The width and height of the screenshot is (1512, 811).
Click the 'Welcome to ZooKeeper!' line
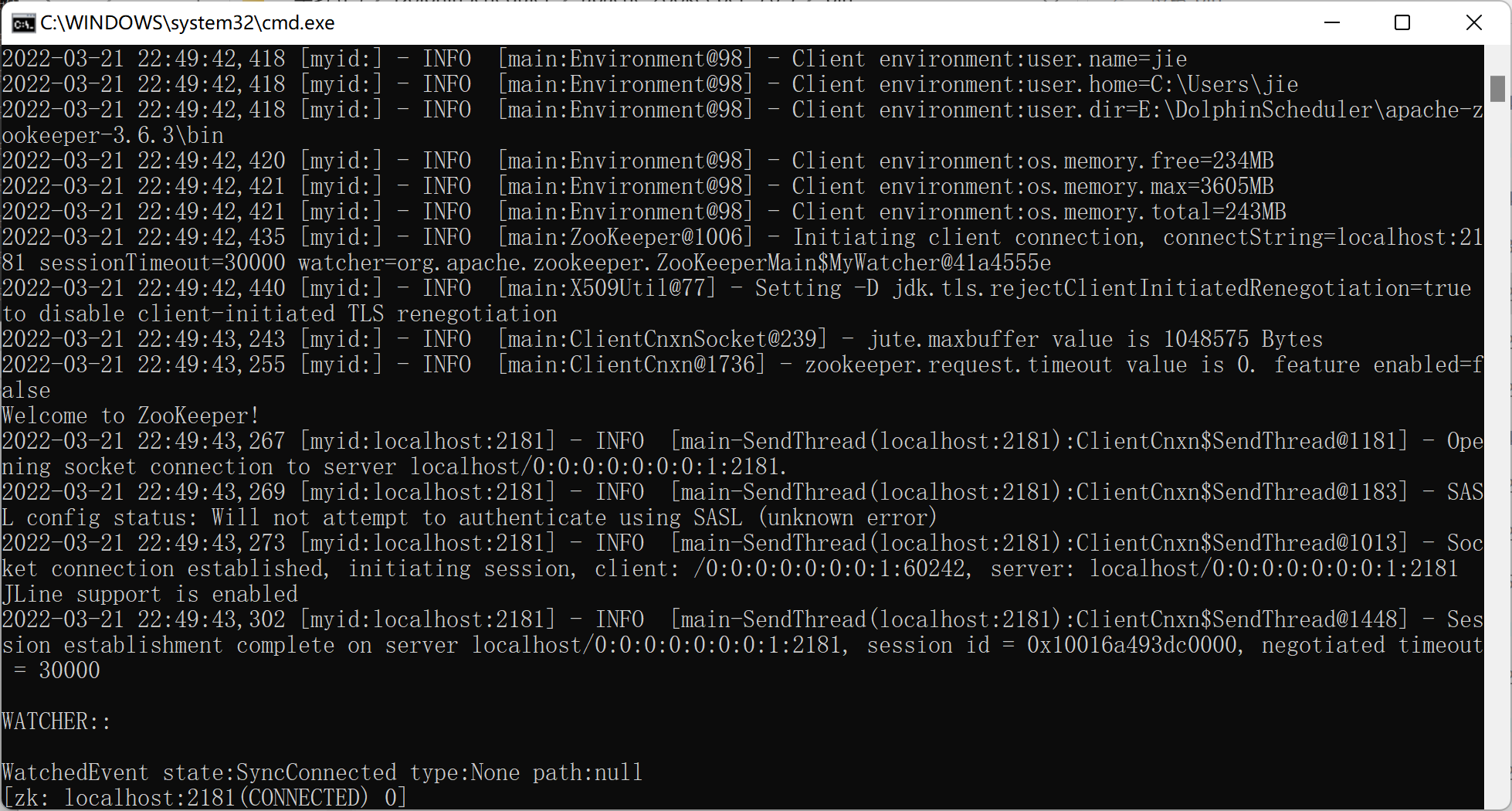point(131,416)
